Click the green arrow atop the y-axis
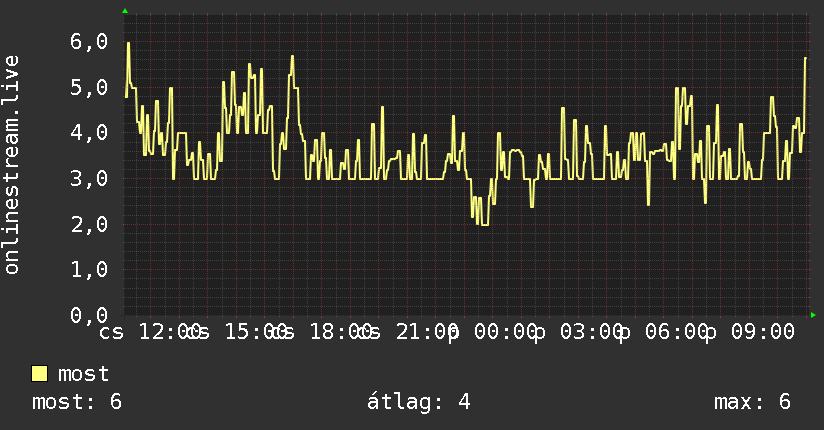The width and height of the screenshot is (824, 430). coord(125,11)
